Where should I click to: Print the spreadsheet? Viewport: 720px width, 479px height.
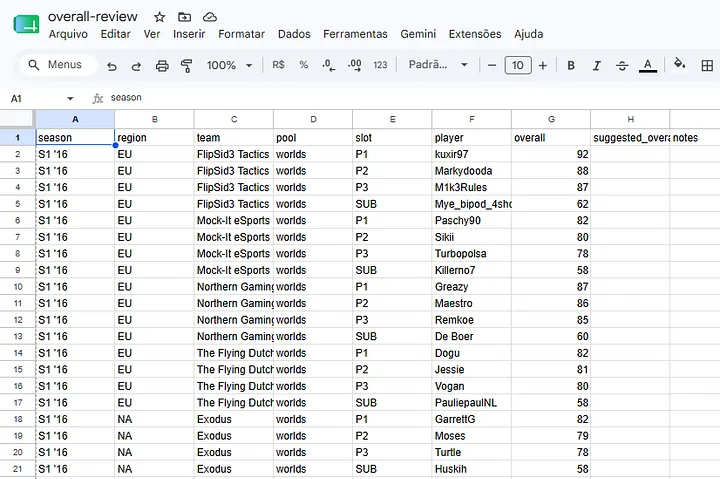(x=162, y=66)
